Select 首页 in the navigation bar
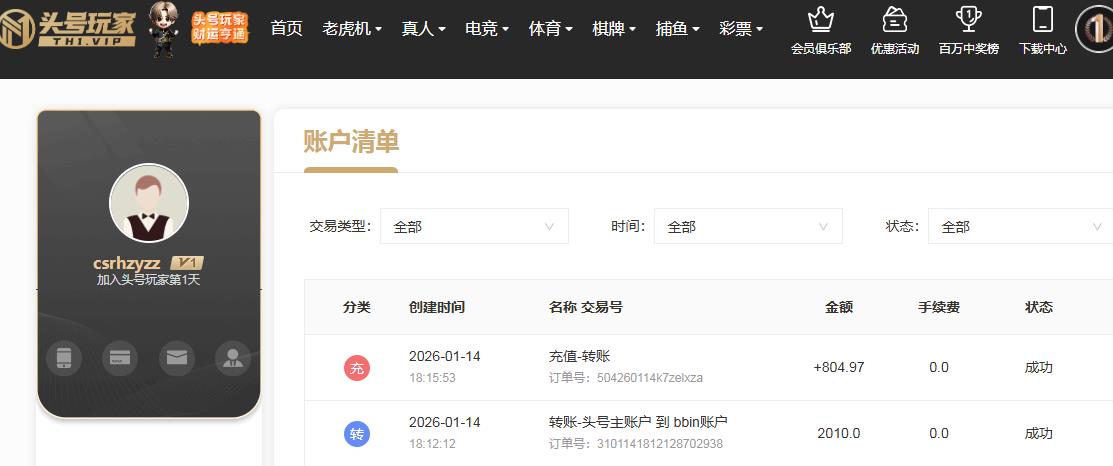Viewport: 1113px width, 466px height. tap(286, 29)
